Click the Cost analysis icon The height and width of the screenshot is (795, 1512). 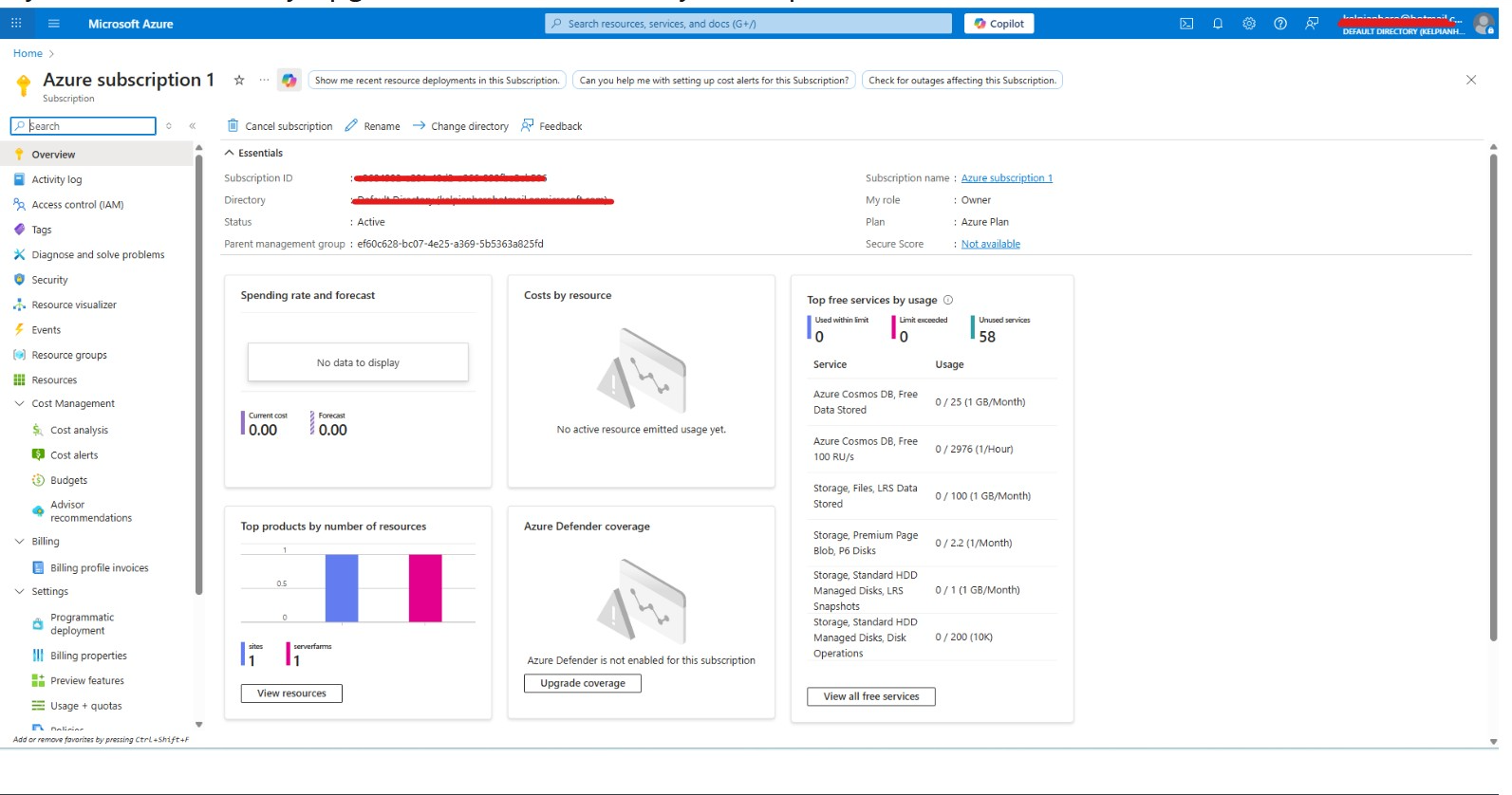(38, 430)
